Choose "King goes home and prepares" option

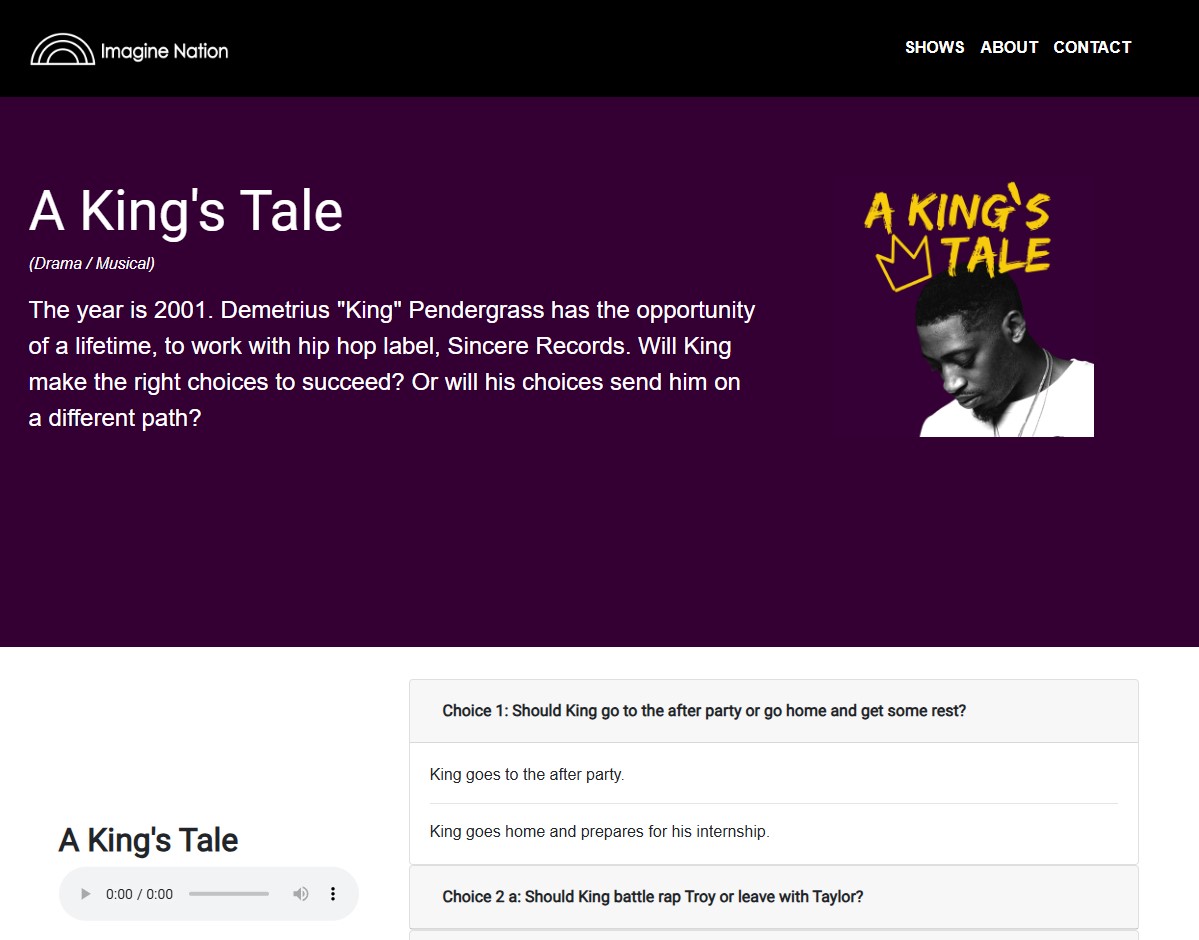[599, 831]
